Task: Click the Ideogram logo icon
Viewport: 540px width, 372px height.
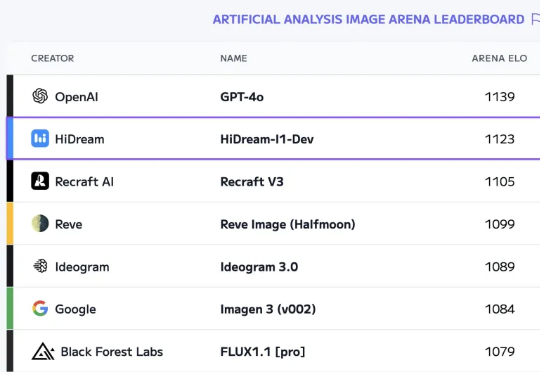Action: (40, 266)
